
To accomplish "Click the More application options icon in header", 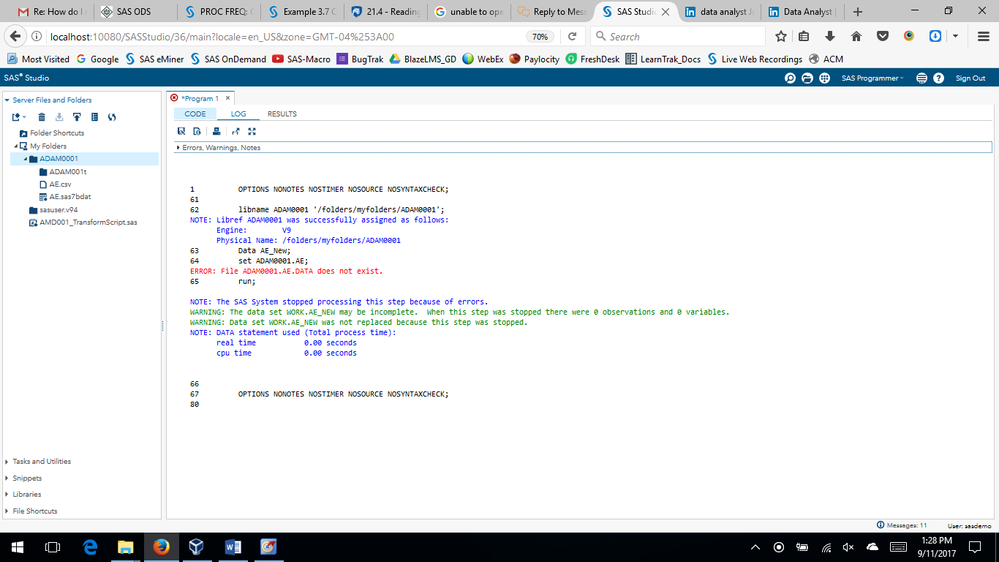I will (921, 78).
